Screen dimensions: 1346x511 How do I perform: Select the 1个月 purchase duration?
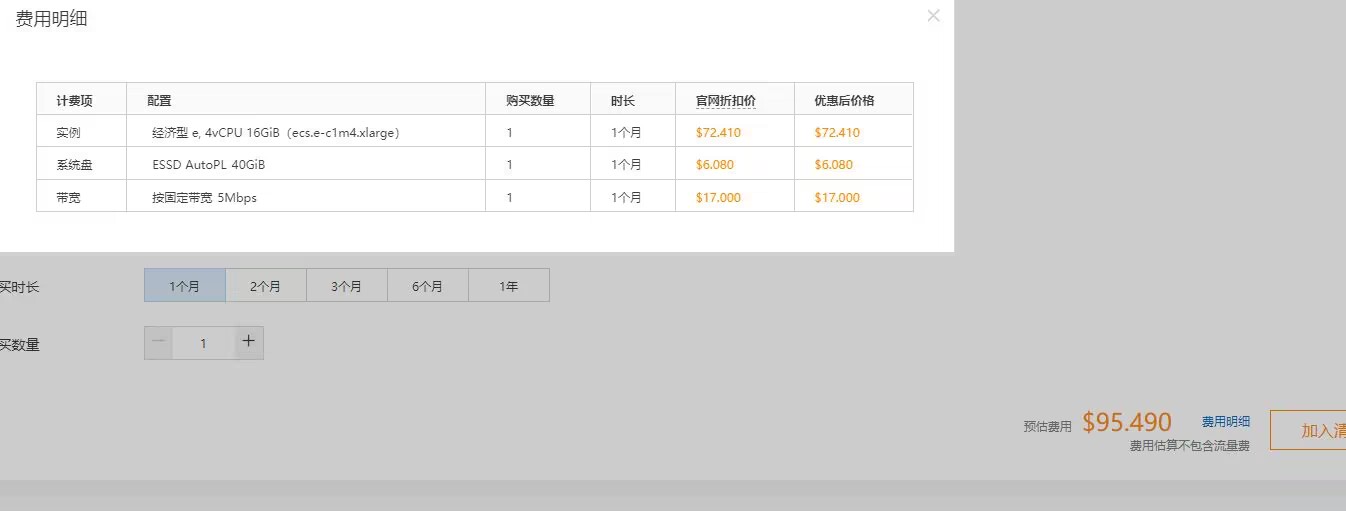(x=185, y=286)
